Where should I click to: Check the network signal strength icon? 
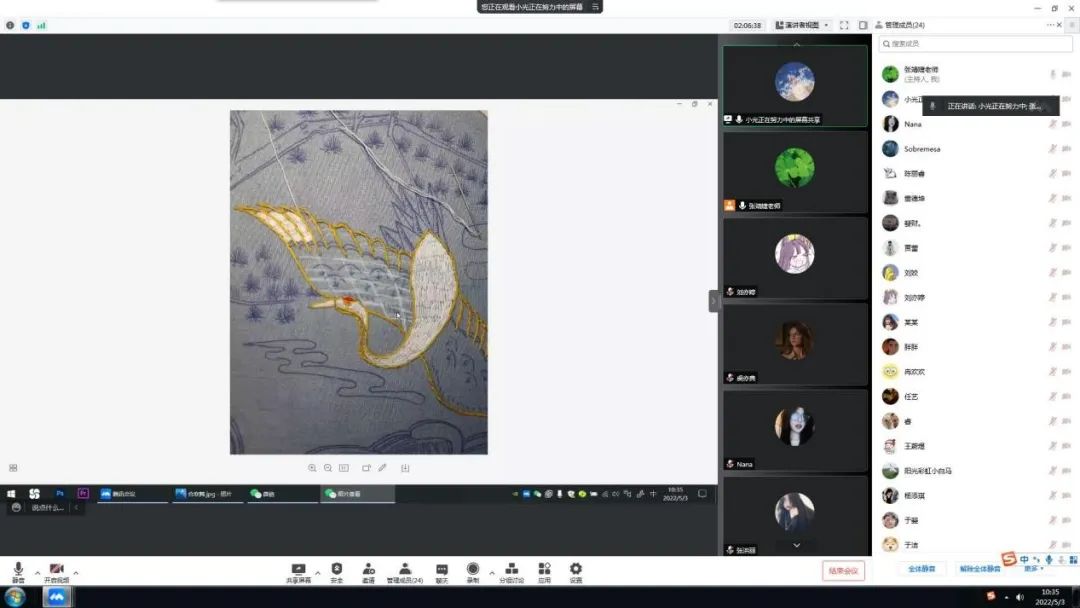point(41,25)
